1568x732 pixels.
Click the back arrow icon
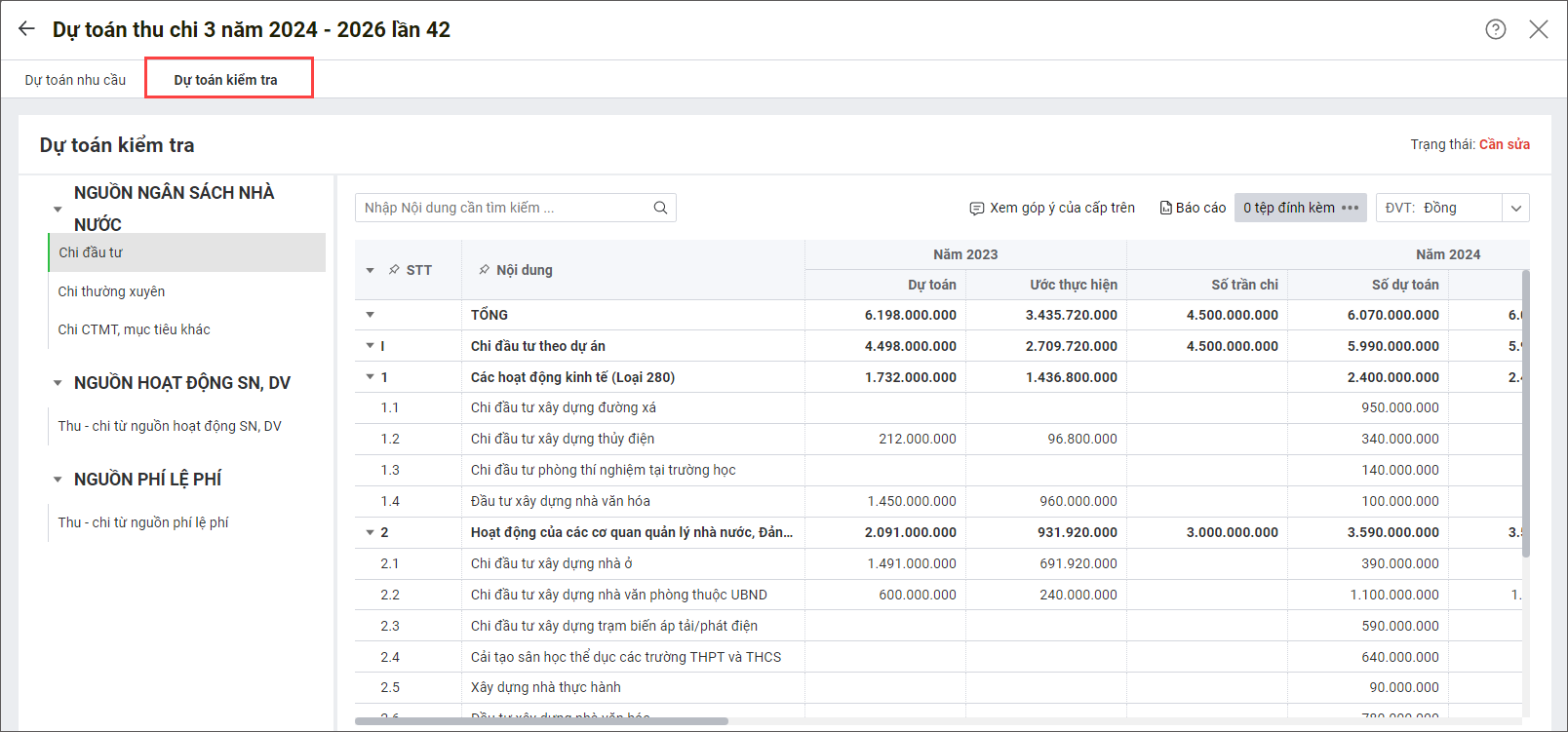pos(26,29)
